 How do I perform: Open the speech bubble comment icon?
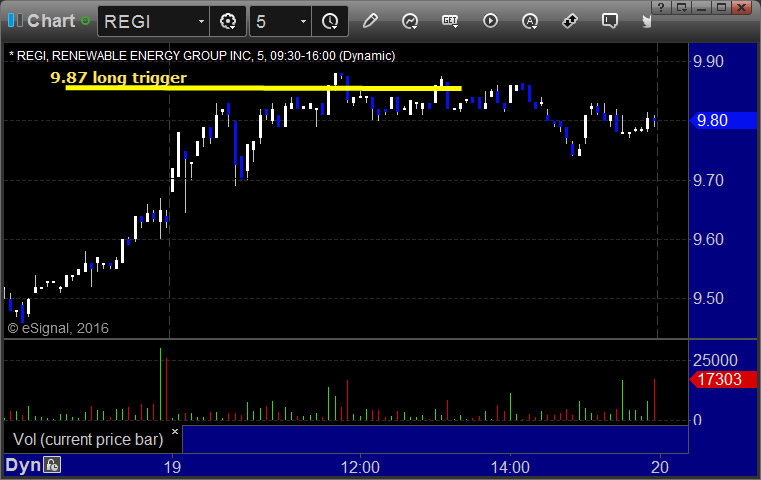(610, 21)
